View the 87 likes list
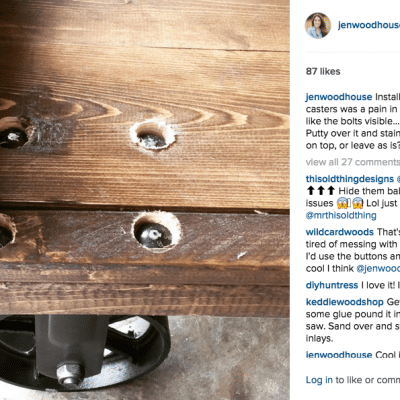 pos(323,71)
